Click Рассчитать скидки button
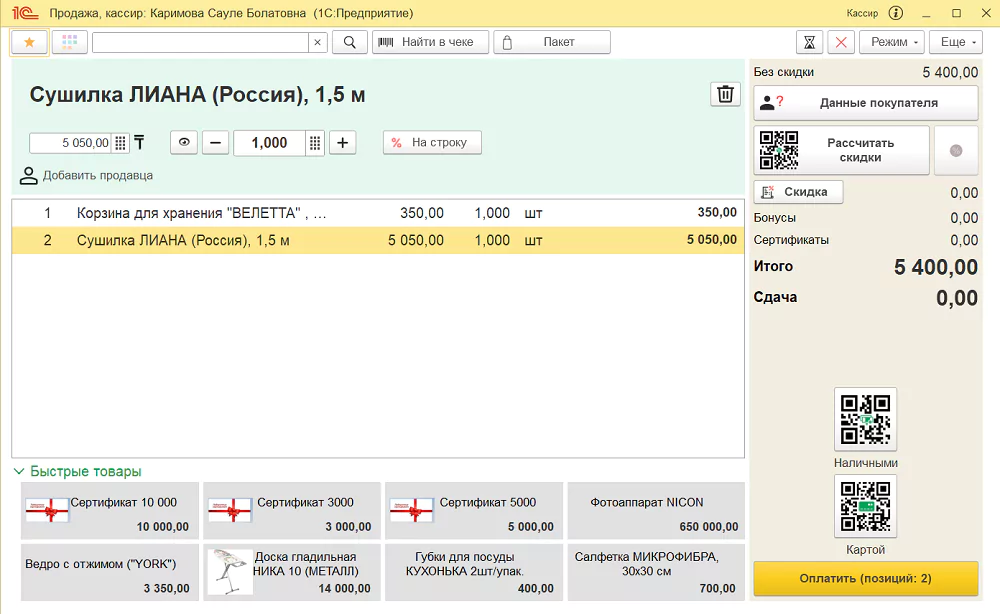Viewport: 1000px width, 614px height. [841, 150]
